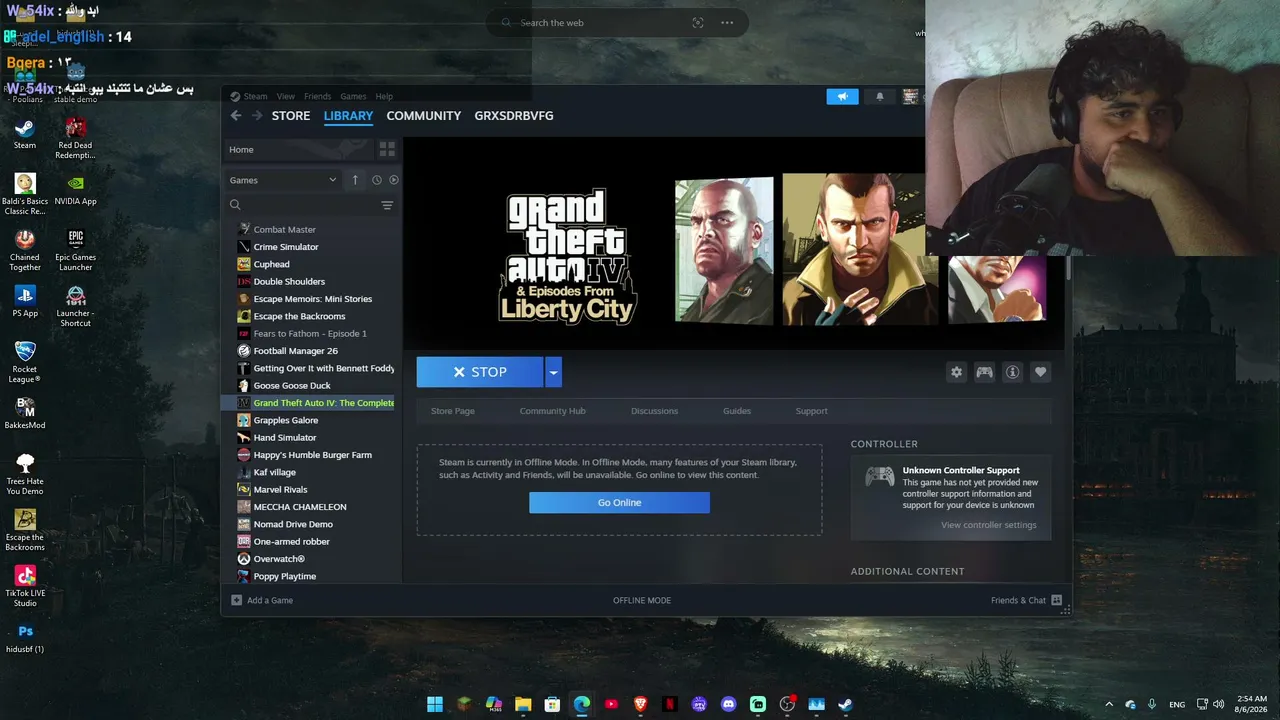Image resolution: width=1280 pixels, height=720 pixels.
Task: Show GTA IV game info panel
Action: click(x=1013, y=372)
